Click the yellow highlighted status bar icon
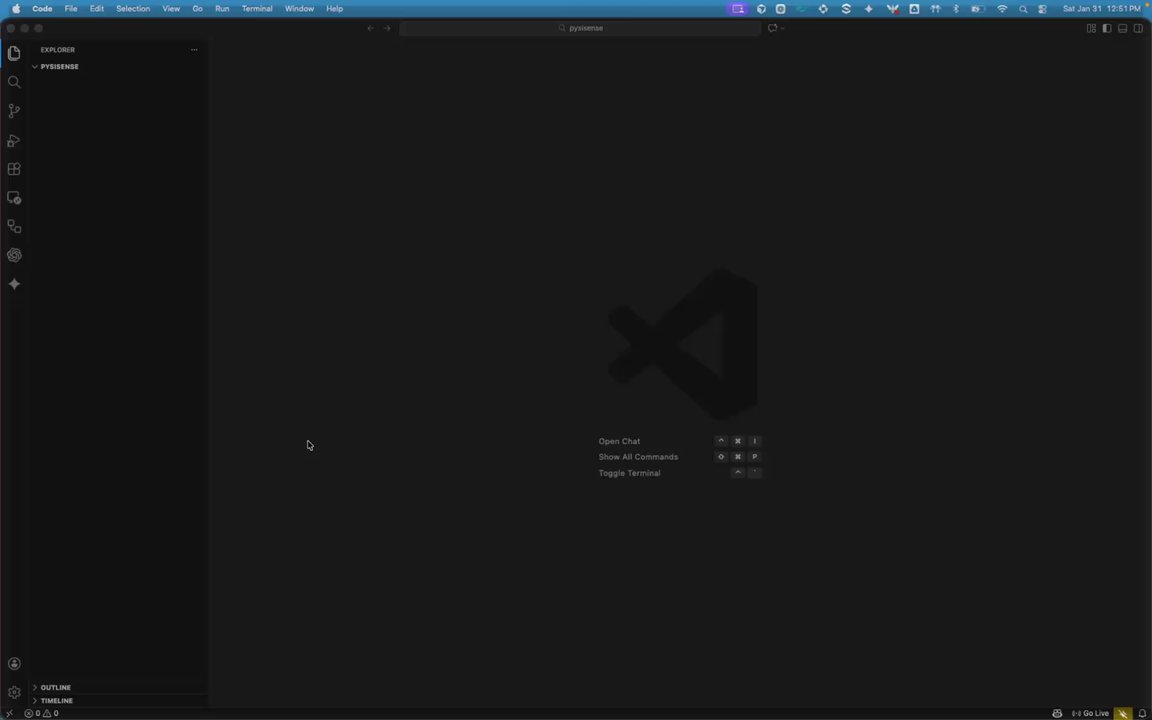The height and width of the screenshot is (720, 1152). (1123, 713)
